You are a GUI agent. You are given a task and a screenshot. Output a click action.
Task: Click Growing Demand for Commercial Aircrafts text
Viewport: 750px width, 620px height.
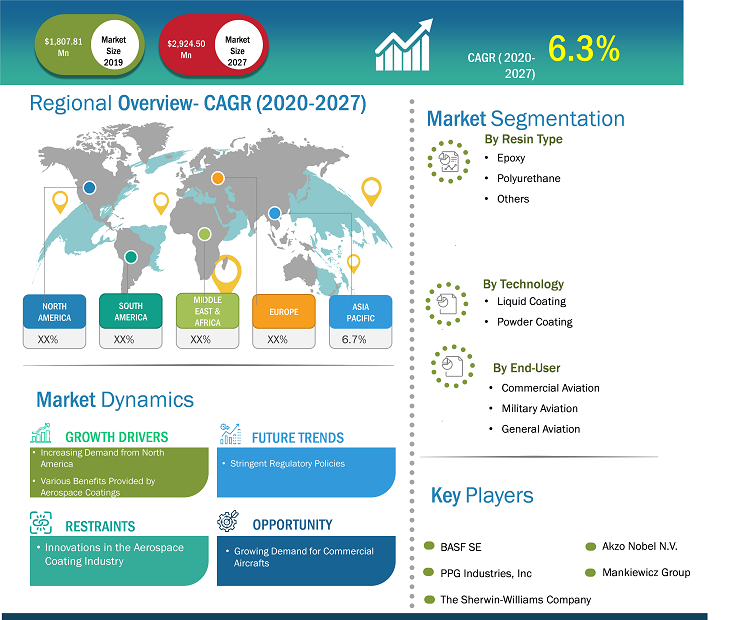pos(303,557)
